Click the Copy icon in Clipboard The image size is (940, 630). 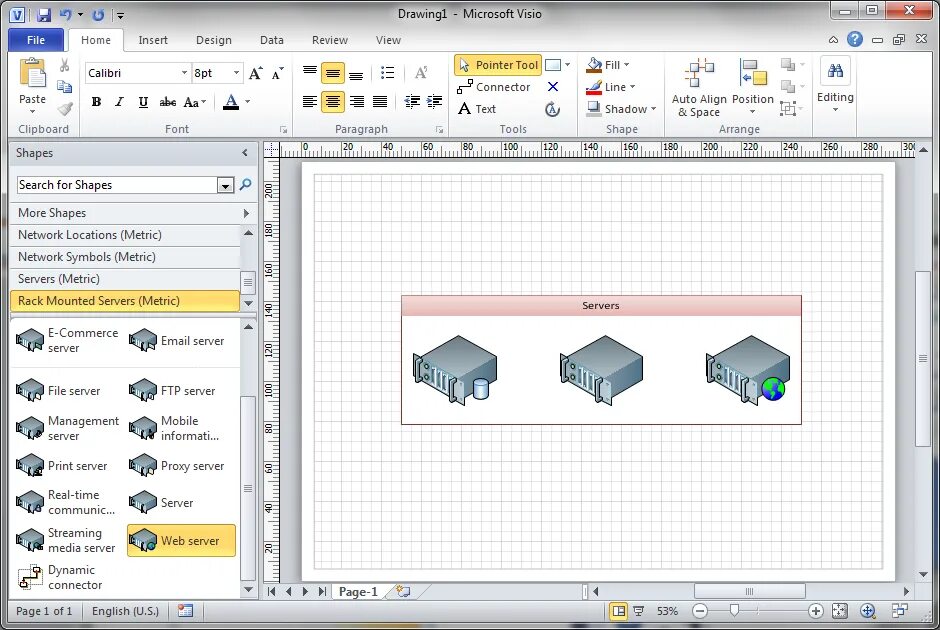click(64, 87)
